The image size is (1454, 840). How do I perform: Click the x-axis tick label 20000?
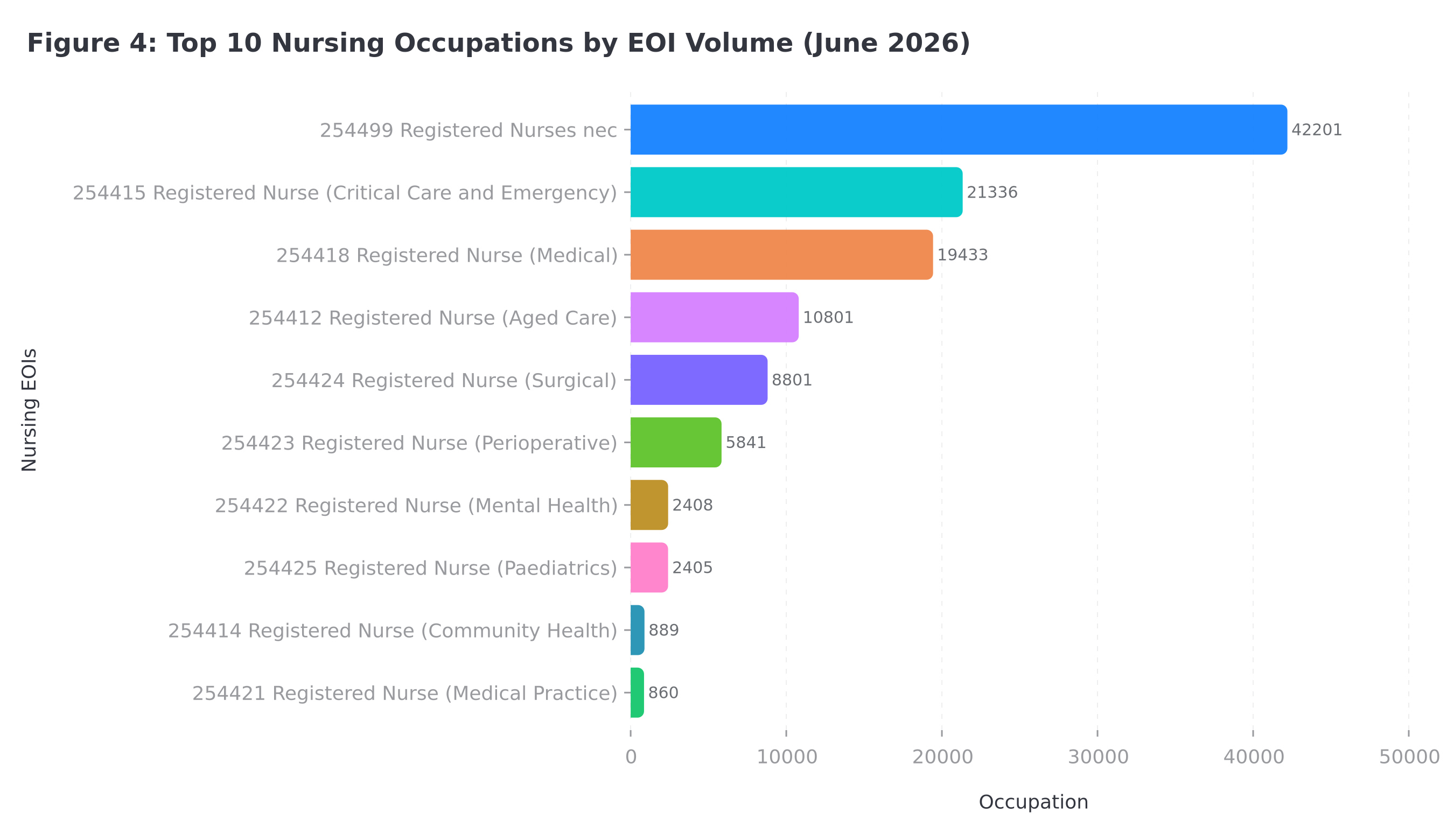[x=943, y=758]
